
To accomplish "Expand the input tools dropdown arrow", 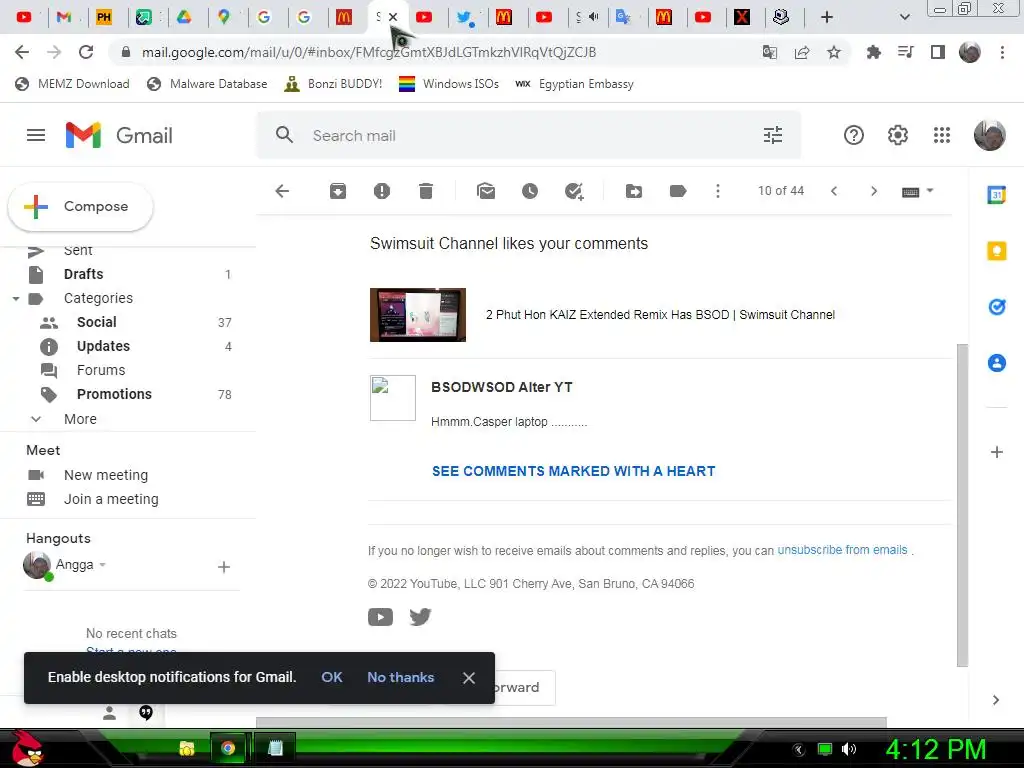I will pyautogui.click(x=930, y=191).
